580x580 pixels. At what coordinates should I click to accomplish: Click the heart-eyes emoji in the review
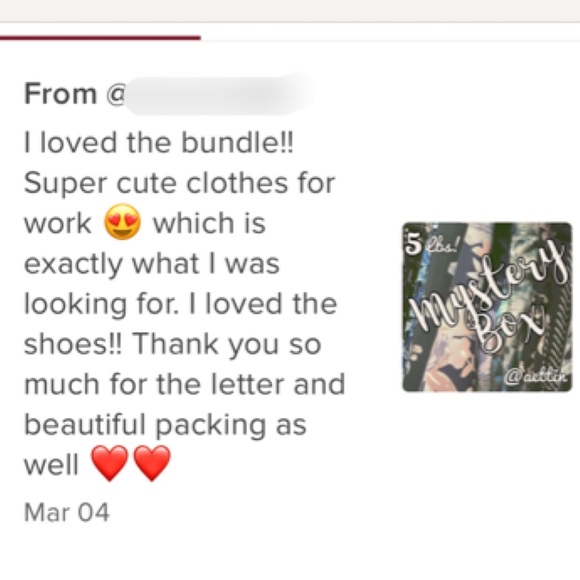[122, 222]
